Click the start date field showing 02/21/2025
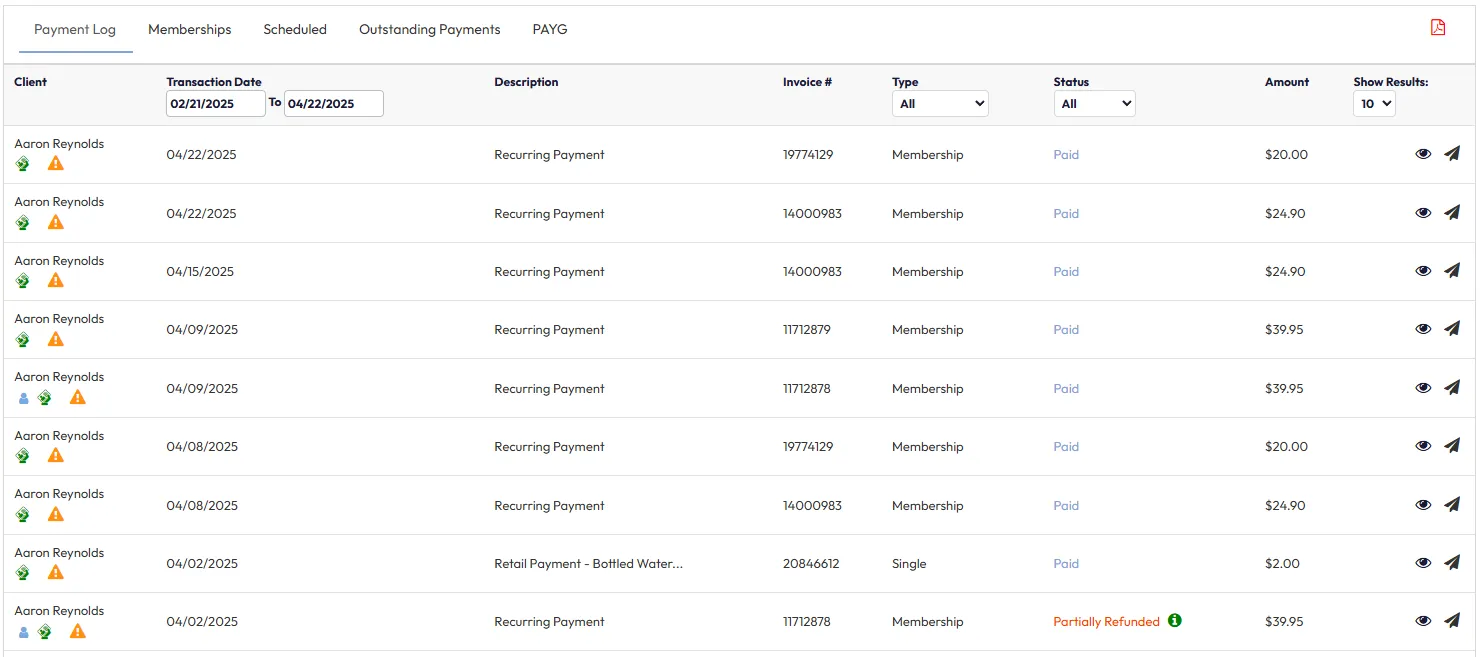This screenshot has height=657, width=1480. pyautogui.click(x=215, y=103)
